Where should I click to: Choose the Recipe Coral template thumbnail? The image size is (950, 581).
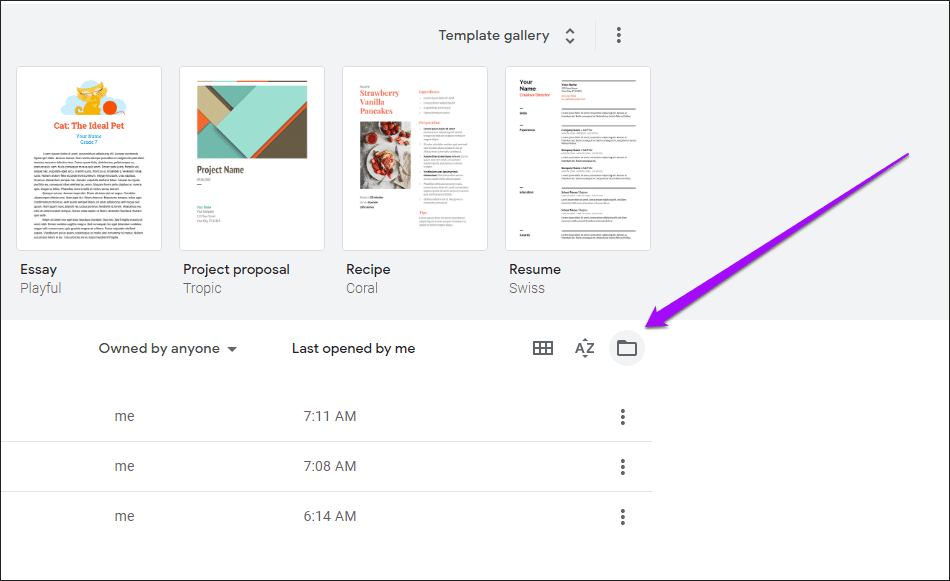click(415, 159)
